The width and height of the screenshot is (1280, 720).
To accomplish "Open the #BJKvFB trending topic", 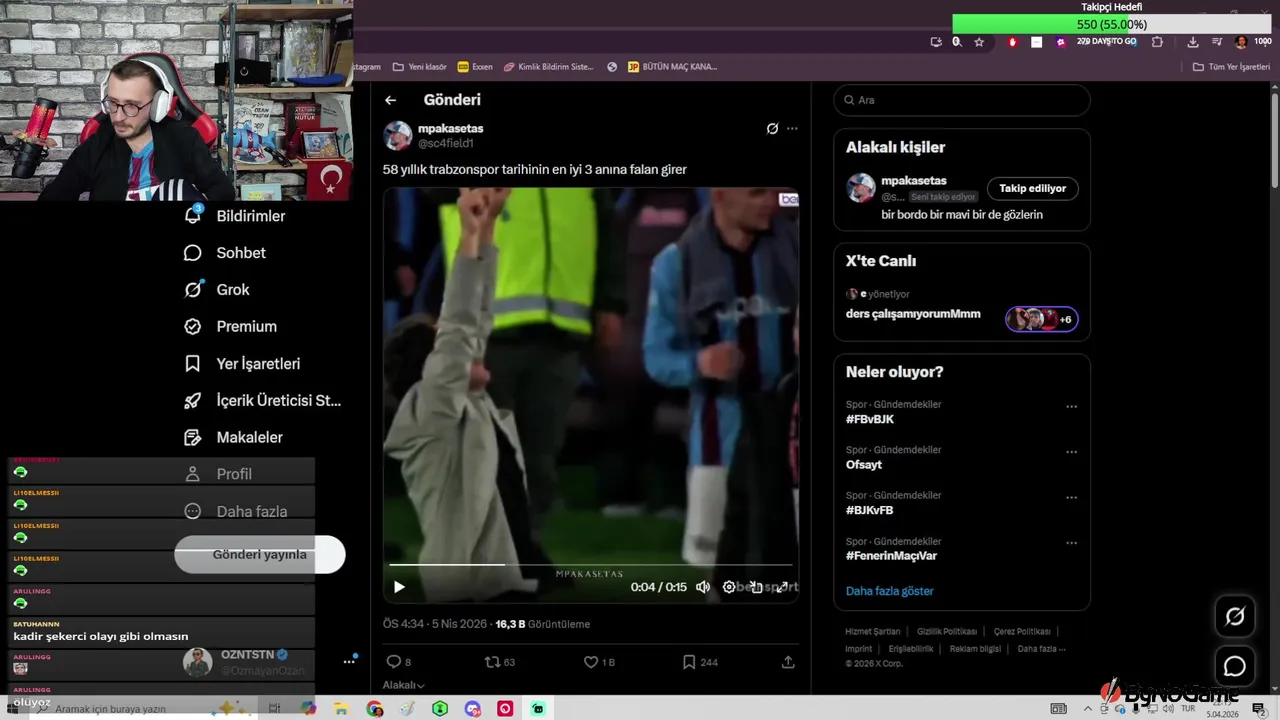I will (x=870, y=510).
